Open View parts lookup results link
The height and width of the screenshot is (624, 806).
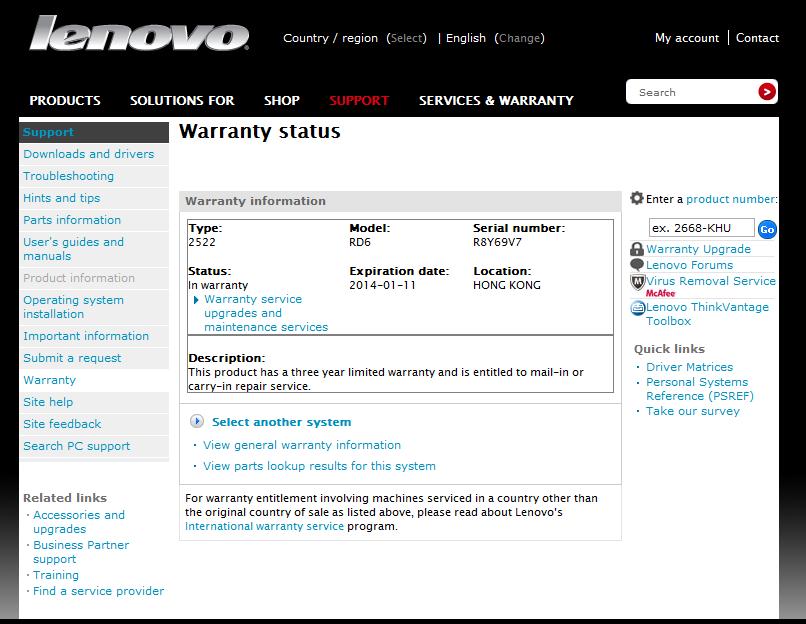(319, 466)
